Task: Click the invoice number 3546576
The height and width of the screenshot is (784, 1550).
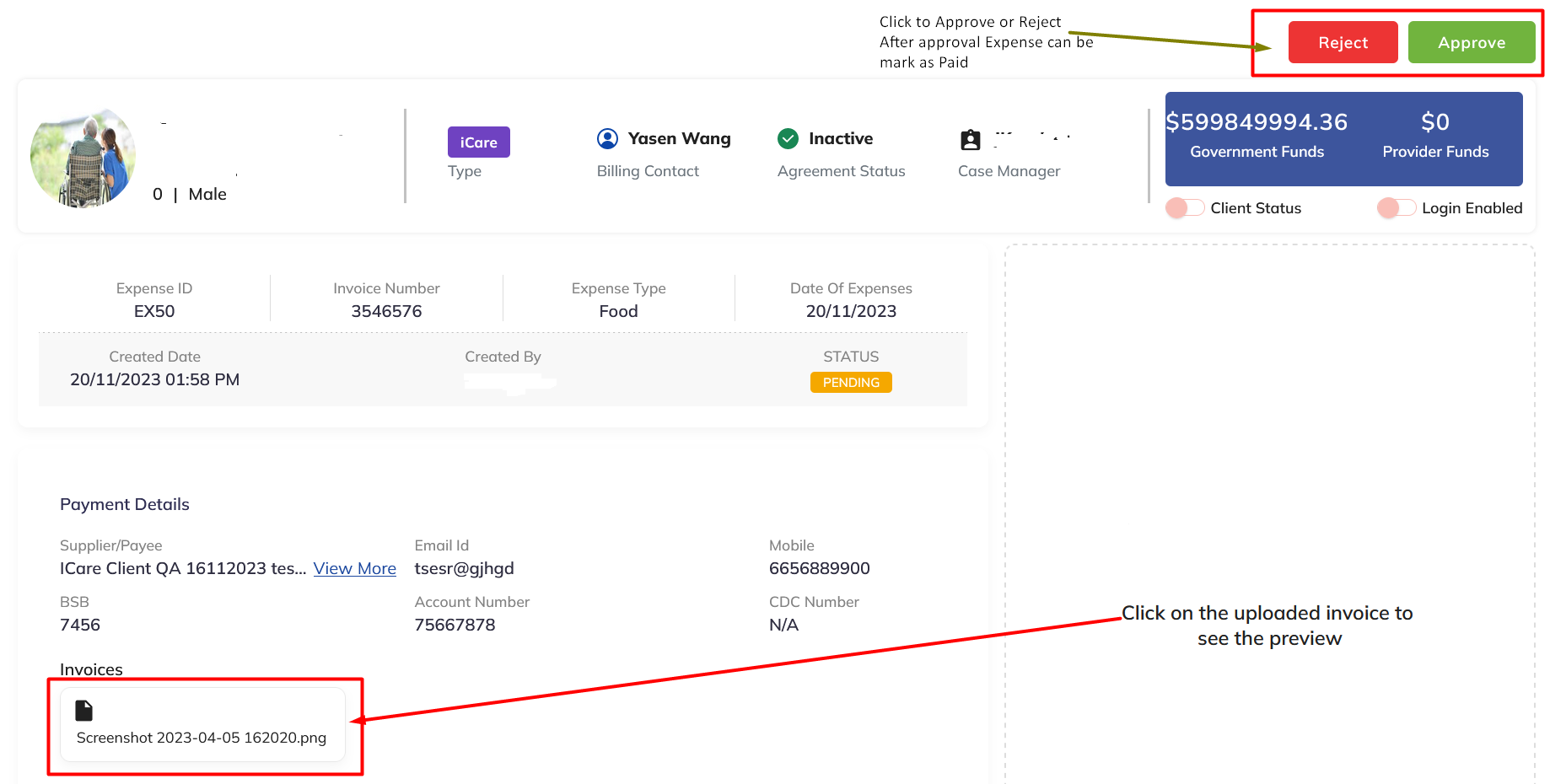Action: (386, 311)
